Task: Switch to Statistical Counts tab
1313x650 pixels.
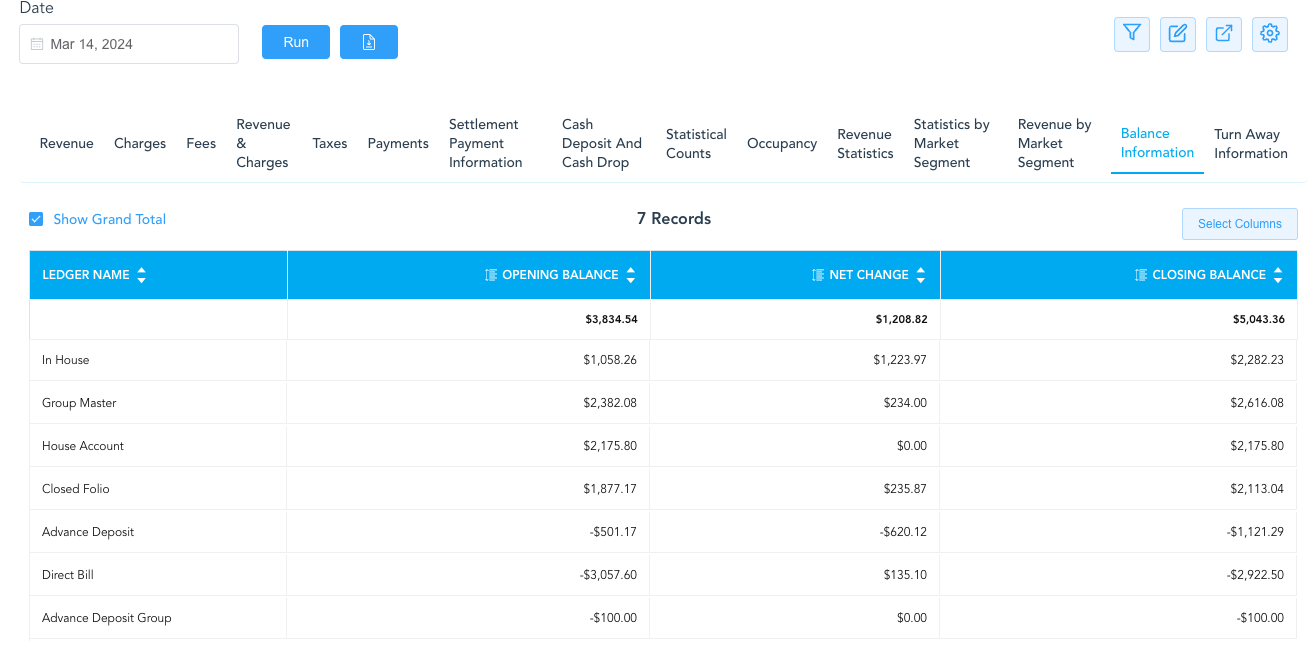Action: [696, 143]
